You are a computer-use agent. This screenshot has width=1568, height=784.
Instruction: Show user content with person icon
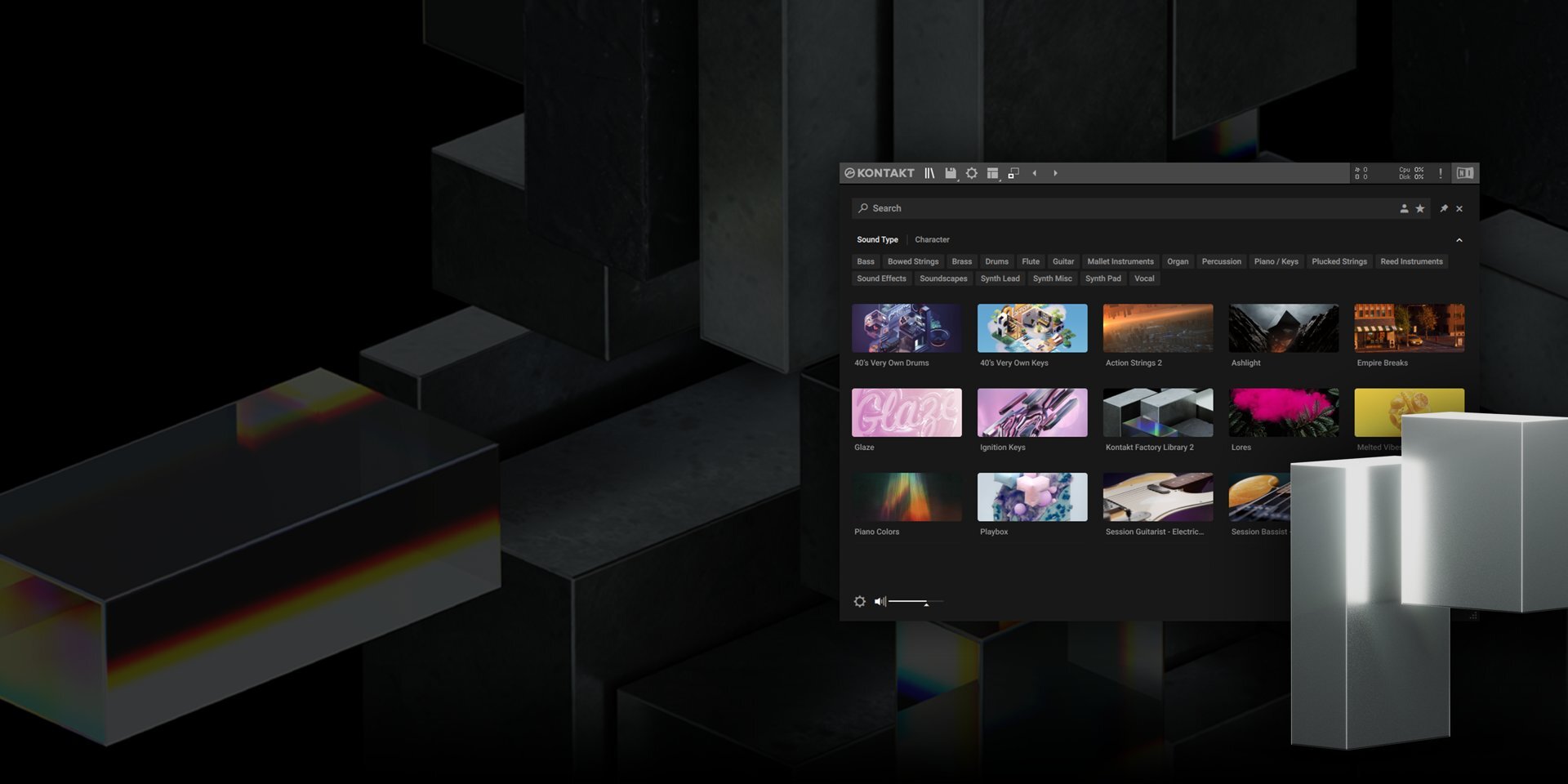click(1404, 209)
